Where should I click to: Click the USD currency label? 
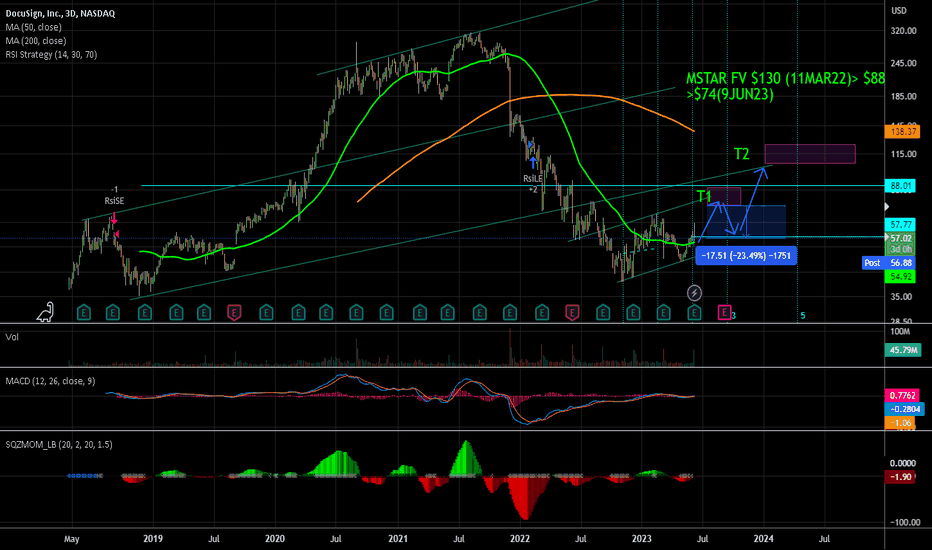click(899, 11)
